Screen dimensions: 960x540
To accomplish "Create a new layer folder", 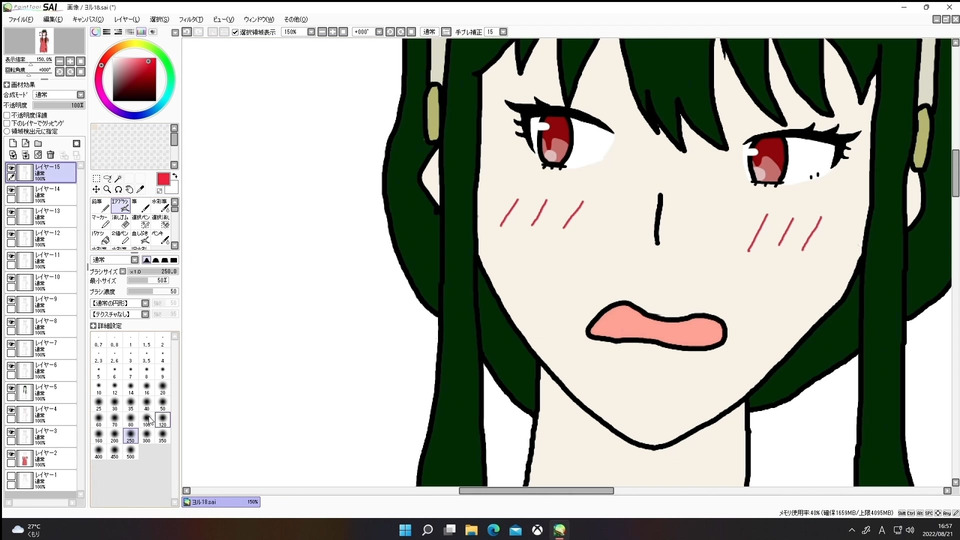I will 38,143.
